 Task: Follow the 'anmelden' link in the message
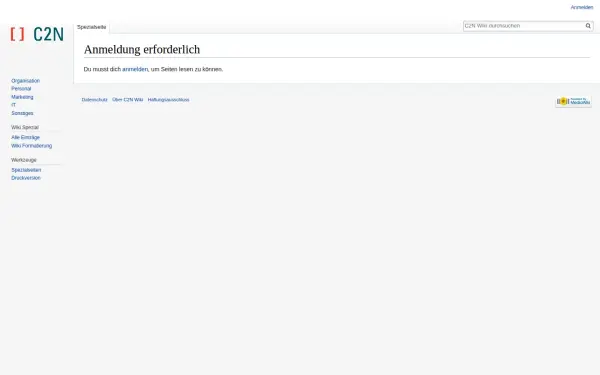pos(135,69)
